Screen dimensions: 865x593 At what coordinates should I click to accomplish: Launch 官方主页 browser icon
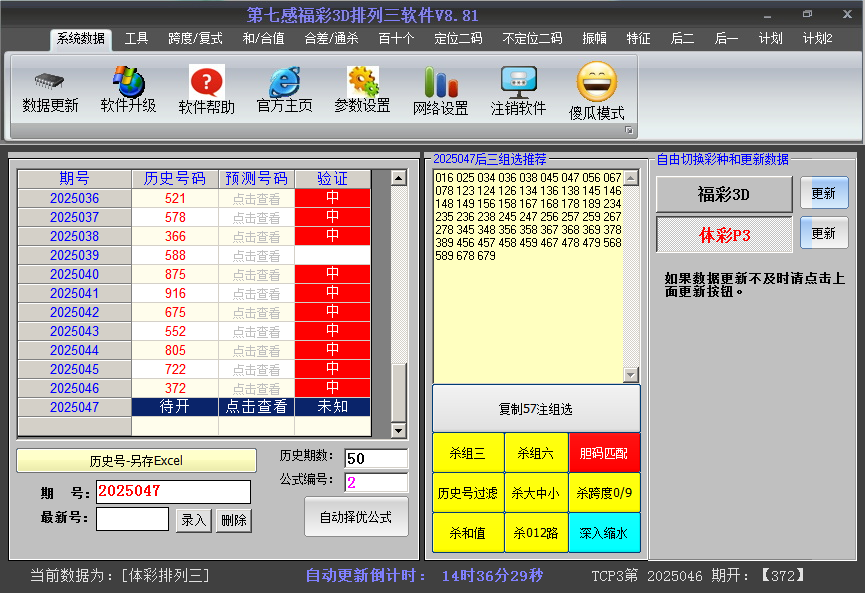coord(285,81)
